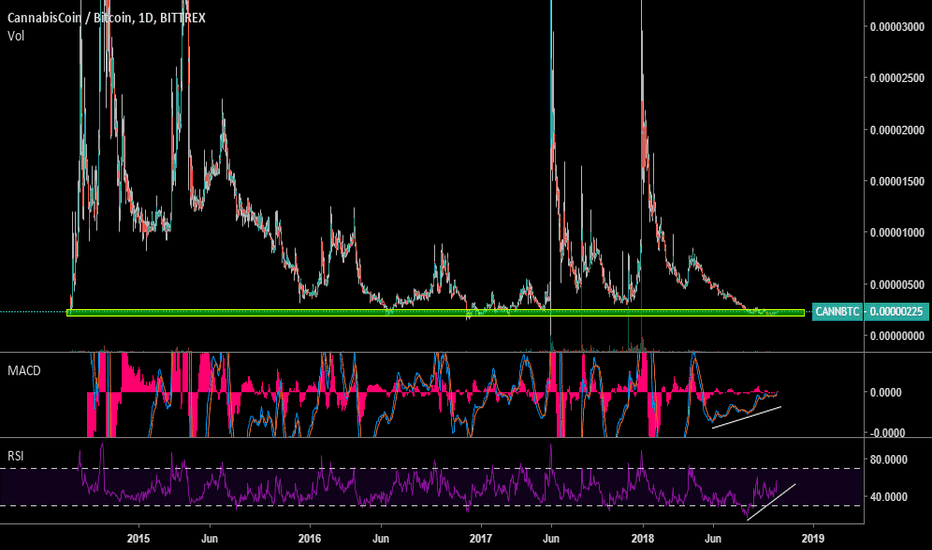Click the current price label 0.00000225
This screenshot has width=932, height=550.
pos(896,312)
